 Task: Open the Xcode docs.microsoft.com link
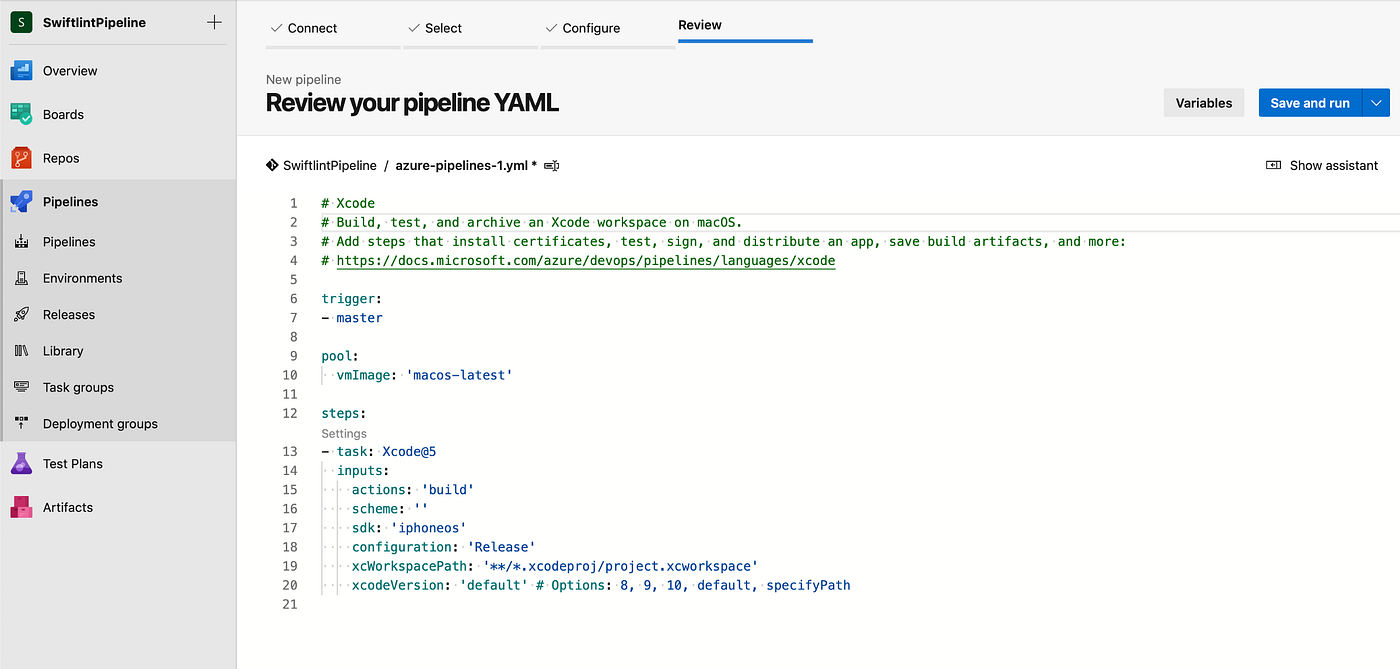[585, 261]
